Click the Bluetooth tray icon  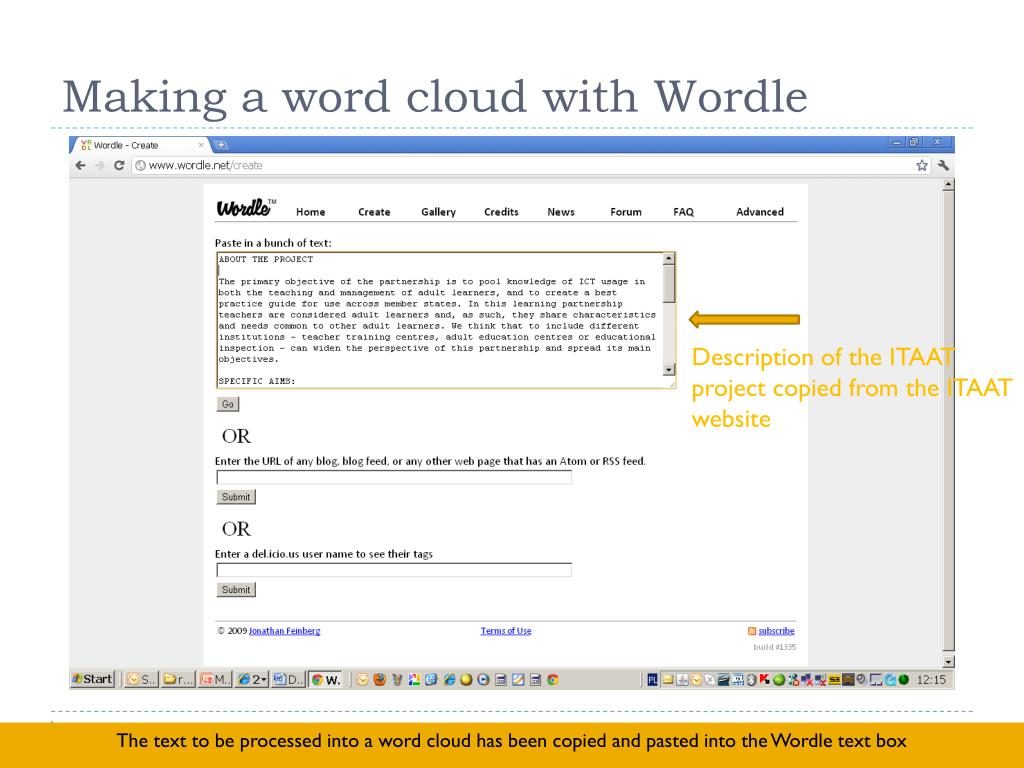tap(752, 680)
